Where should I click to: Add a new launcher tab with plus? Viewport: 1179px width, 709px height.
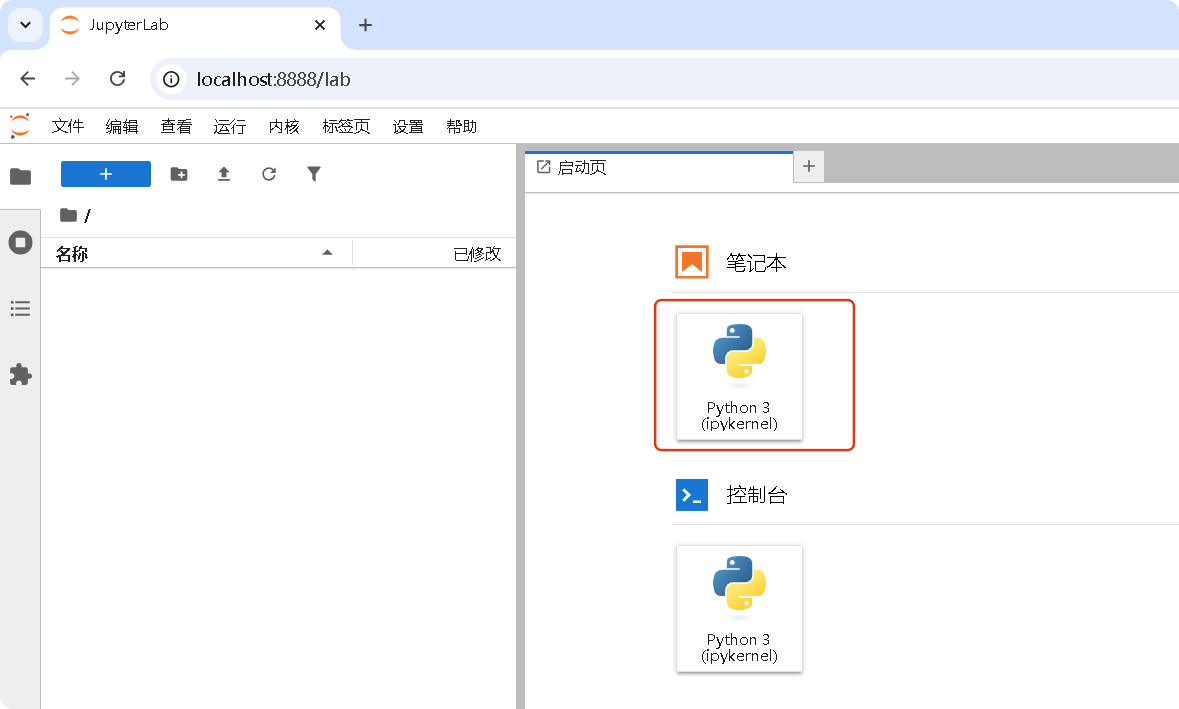click(809, 166)
